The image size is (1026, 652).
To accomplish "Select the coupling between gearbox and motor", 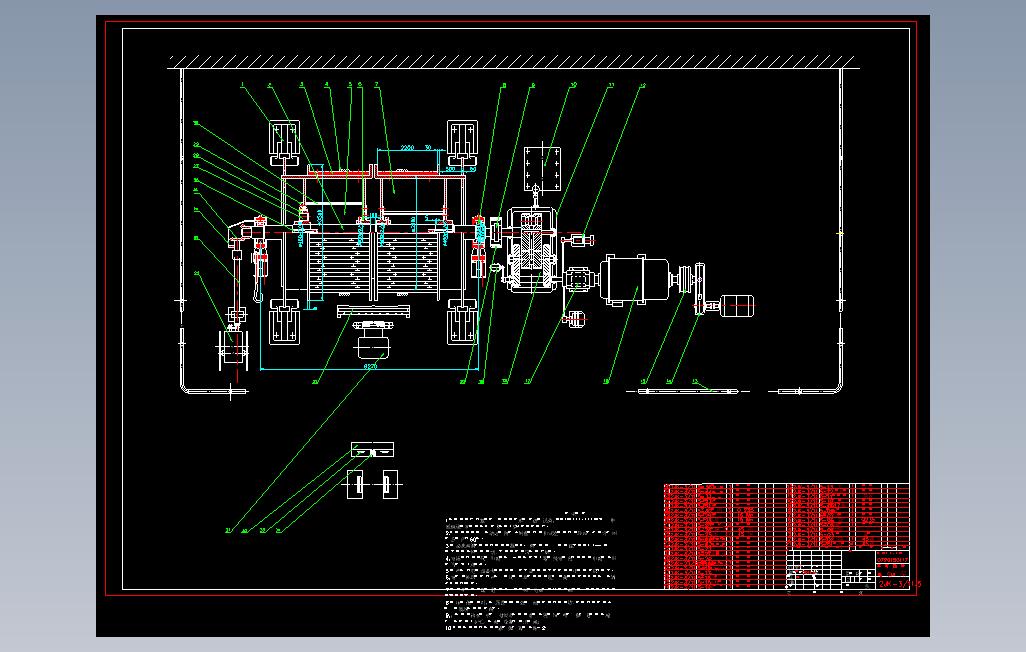I will pyautogui.click(x=578, y=280).
